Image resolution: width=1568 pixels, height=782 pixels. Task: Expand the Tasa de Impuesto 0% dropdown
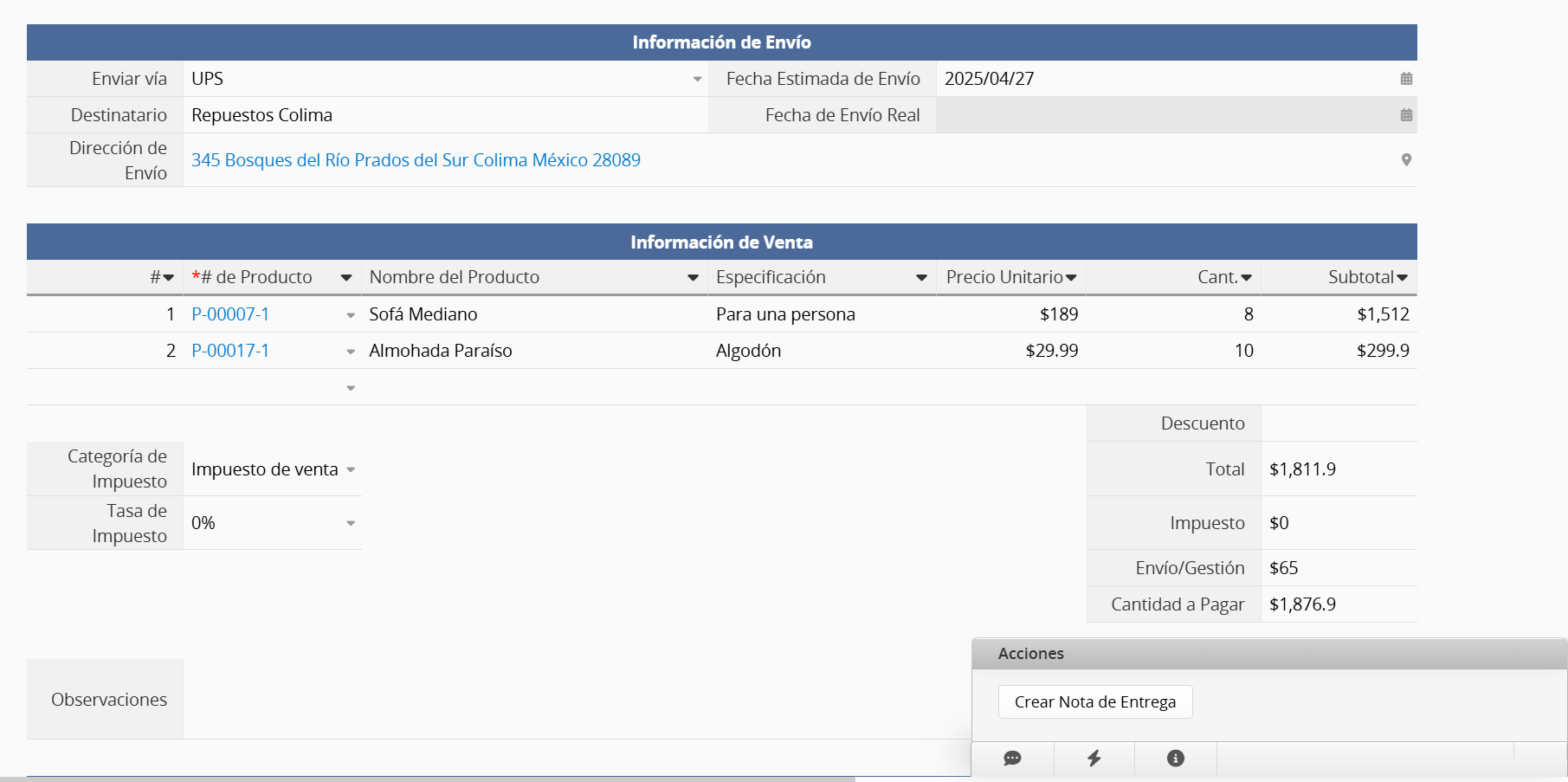pos(351,523)
